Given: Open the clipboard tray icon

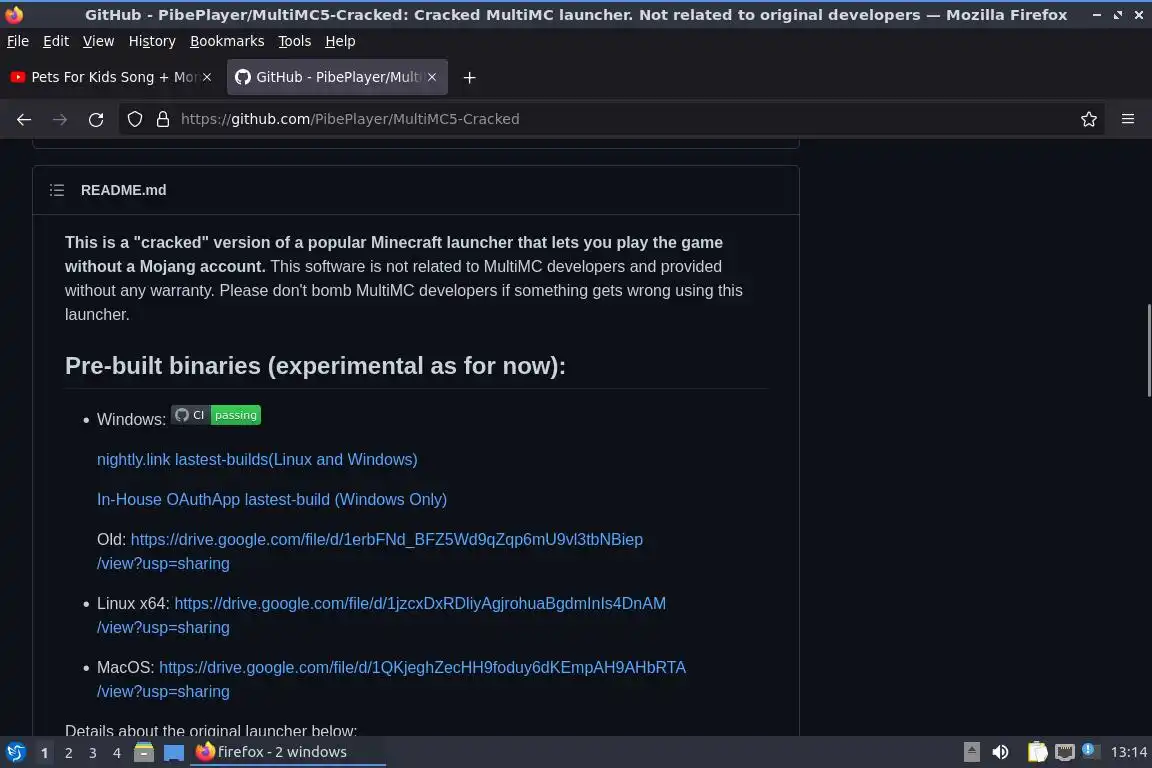Looking at the screenshot, I should coord(1037,753).
